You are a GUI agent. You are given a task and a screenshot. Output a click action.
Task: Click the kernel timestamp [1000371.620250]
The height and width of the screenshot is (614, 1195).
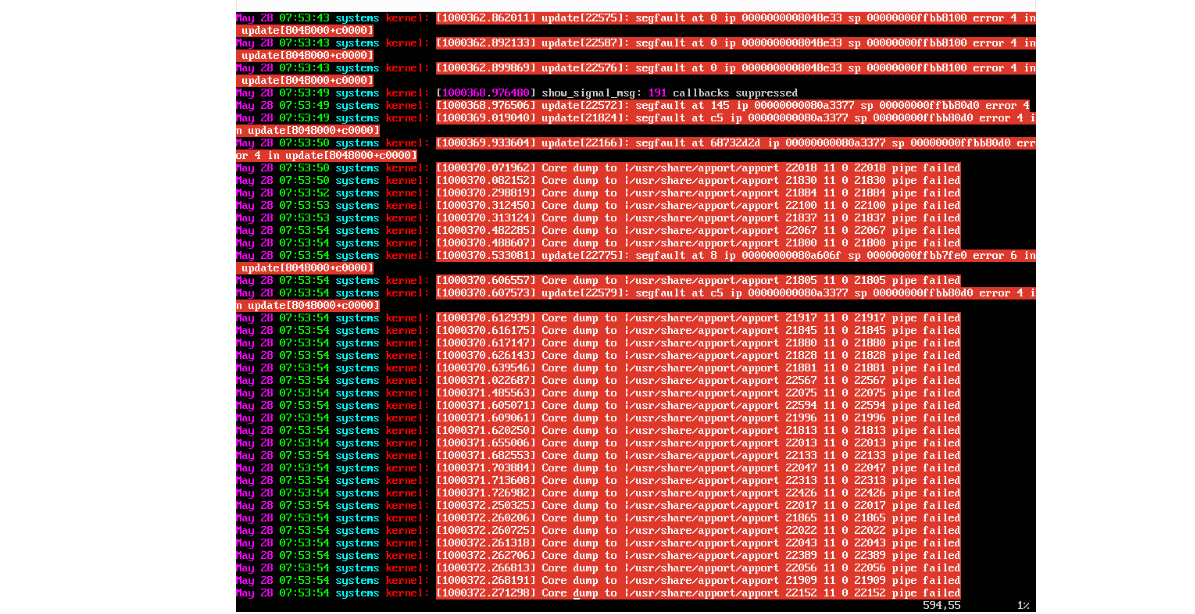tap(486, 430)
